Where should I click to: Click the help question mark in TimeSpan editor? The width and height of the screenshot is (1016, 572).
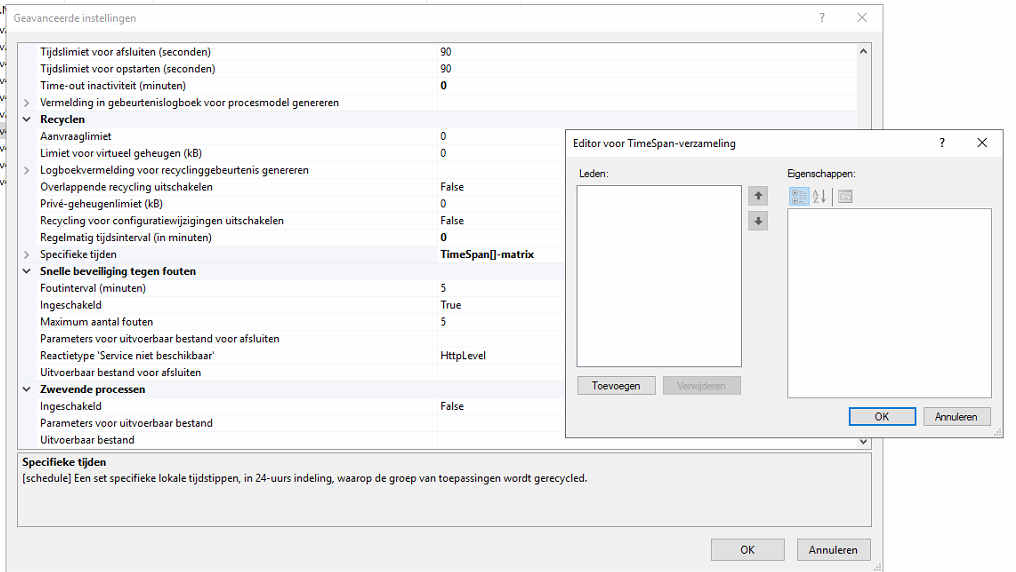(x=941, y=143)
